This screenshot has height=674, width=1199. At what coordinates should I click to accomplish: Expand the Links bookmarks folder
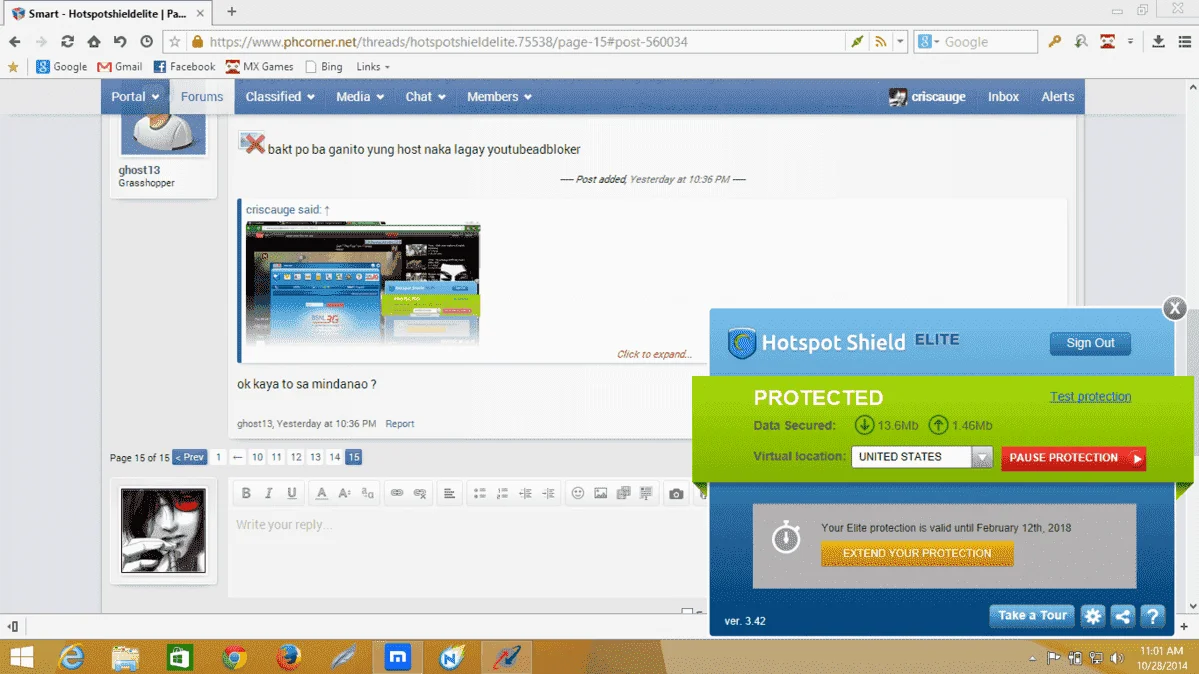373,67
